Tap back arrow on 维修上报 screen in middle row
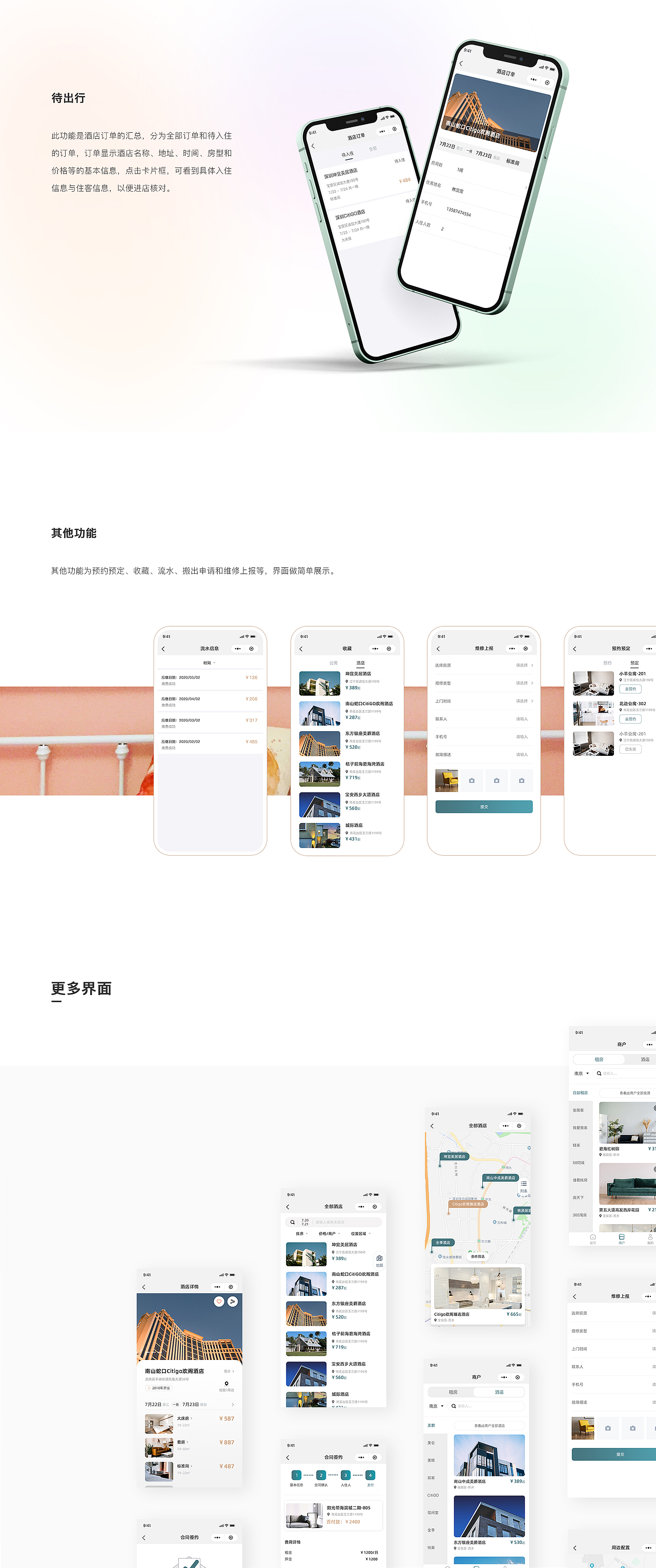 point(438,649)
